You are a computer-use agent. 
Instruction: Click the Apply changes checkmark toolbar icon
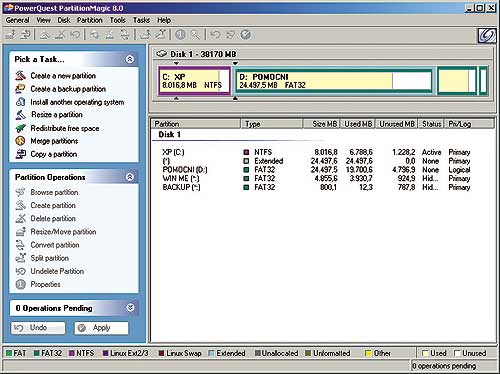[246, 35]
